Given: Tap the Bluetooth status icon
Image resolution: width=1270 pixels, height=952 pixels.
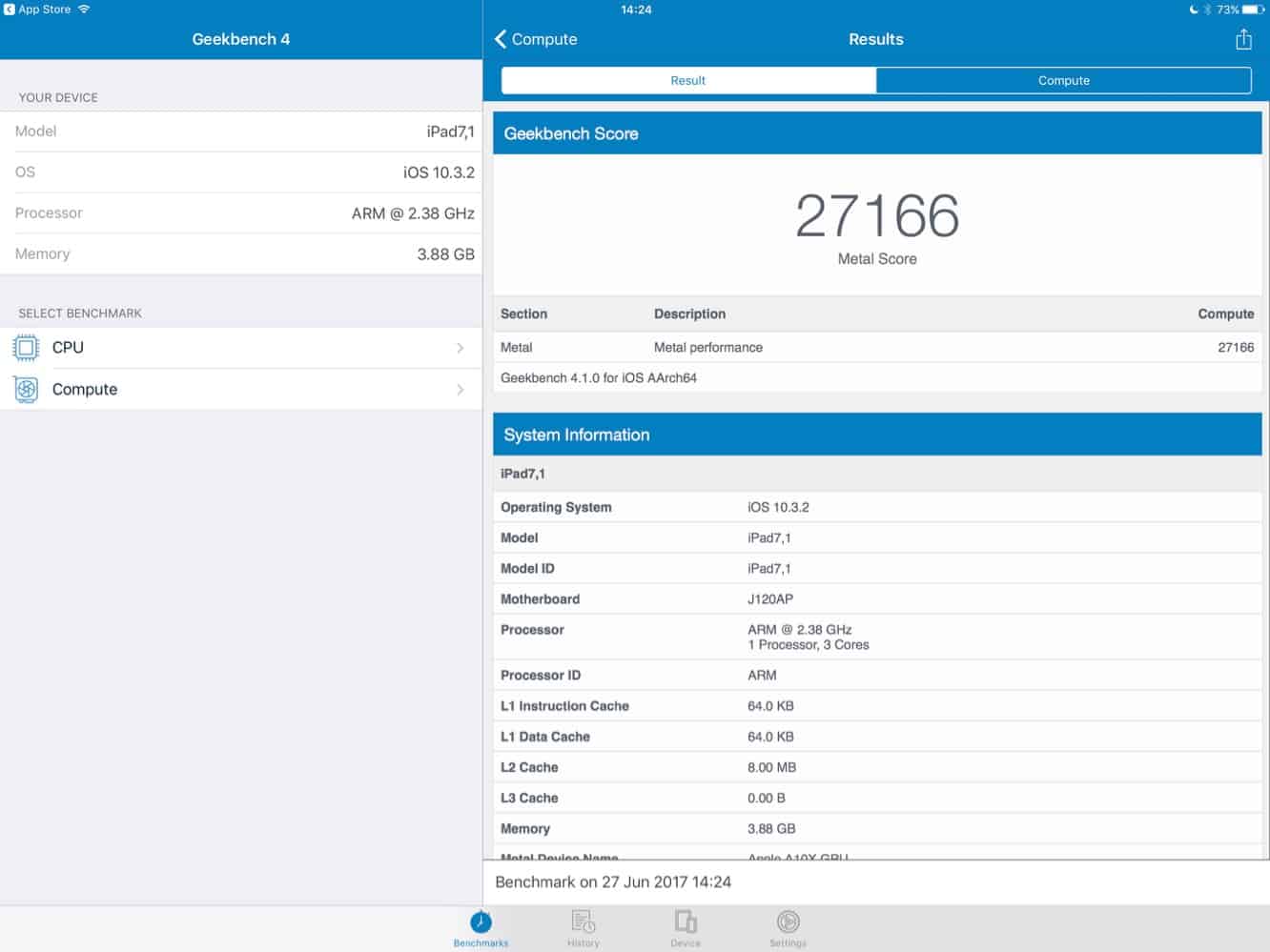Looking at the screenshot, I should (1206, 10).
